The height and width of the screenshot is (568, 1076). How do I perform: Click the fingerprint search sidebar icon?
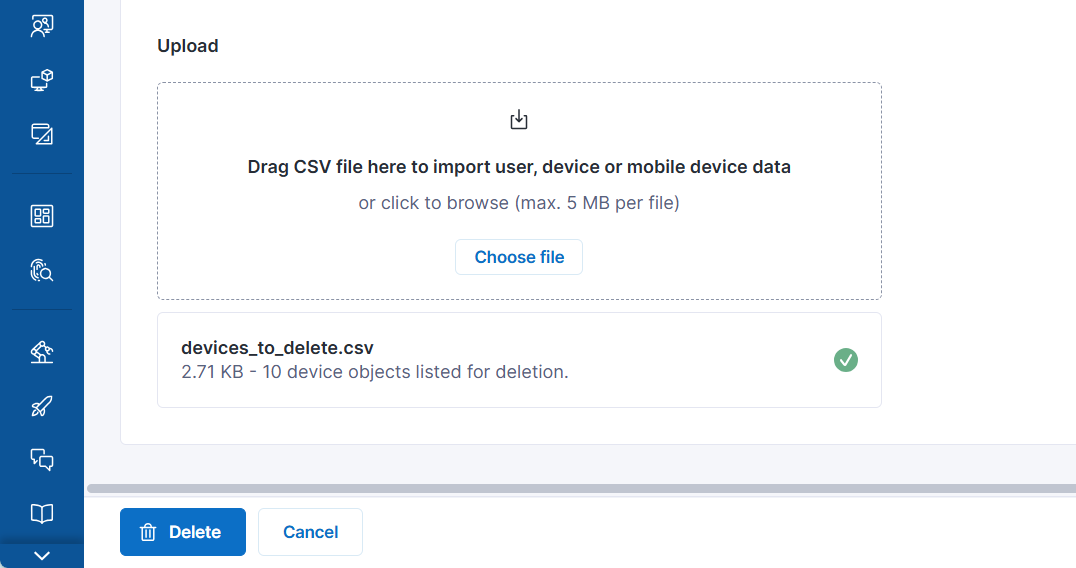pos(41,270)
